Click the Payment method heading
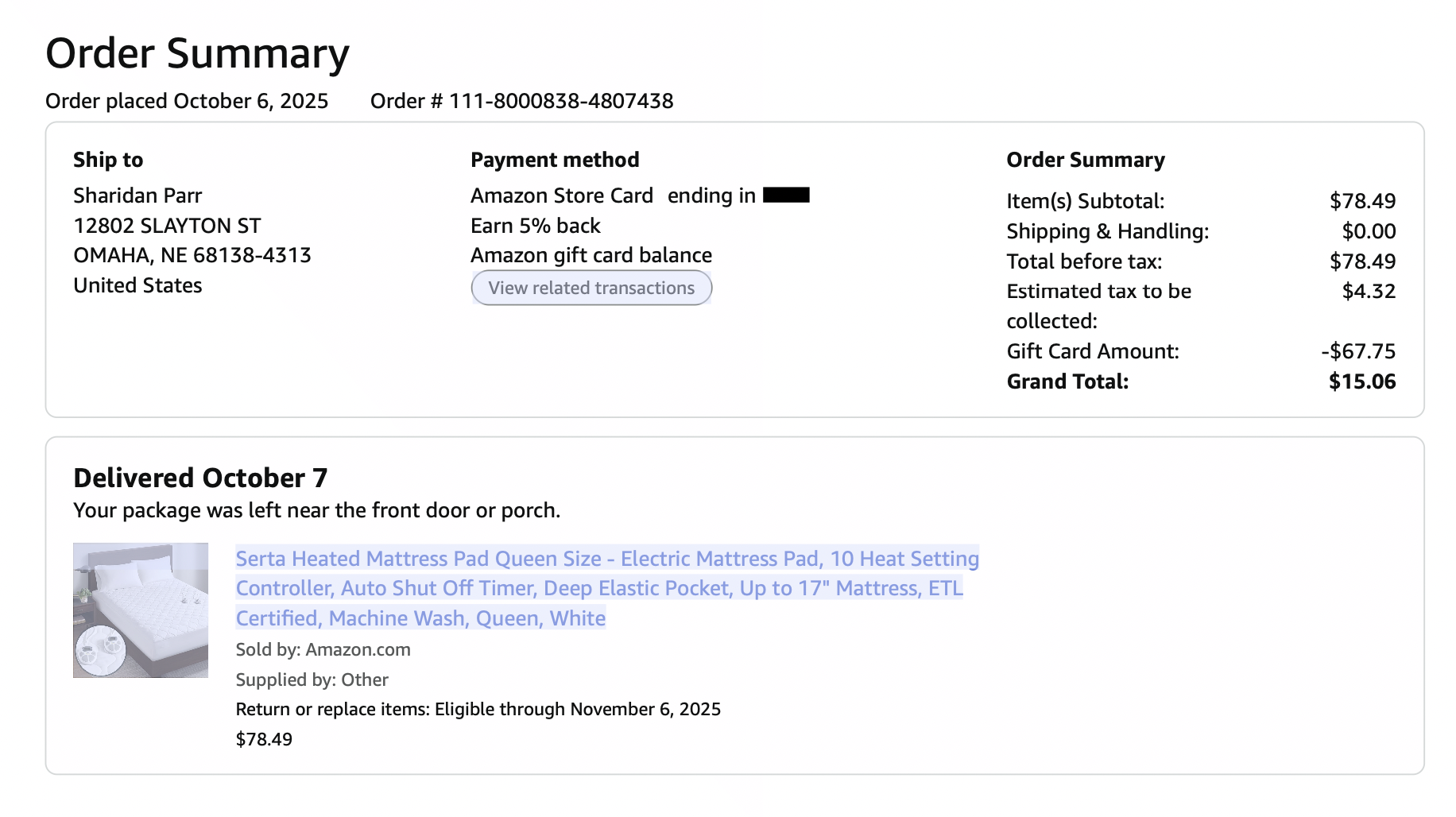Image resolution: width=1456 pixels, height=817 pixels. [555, 160]
